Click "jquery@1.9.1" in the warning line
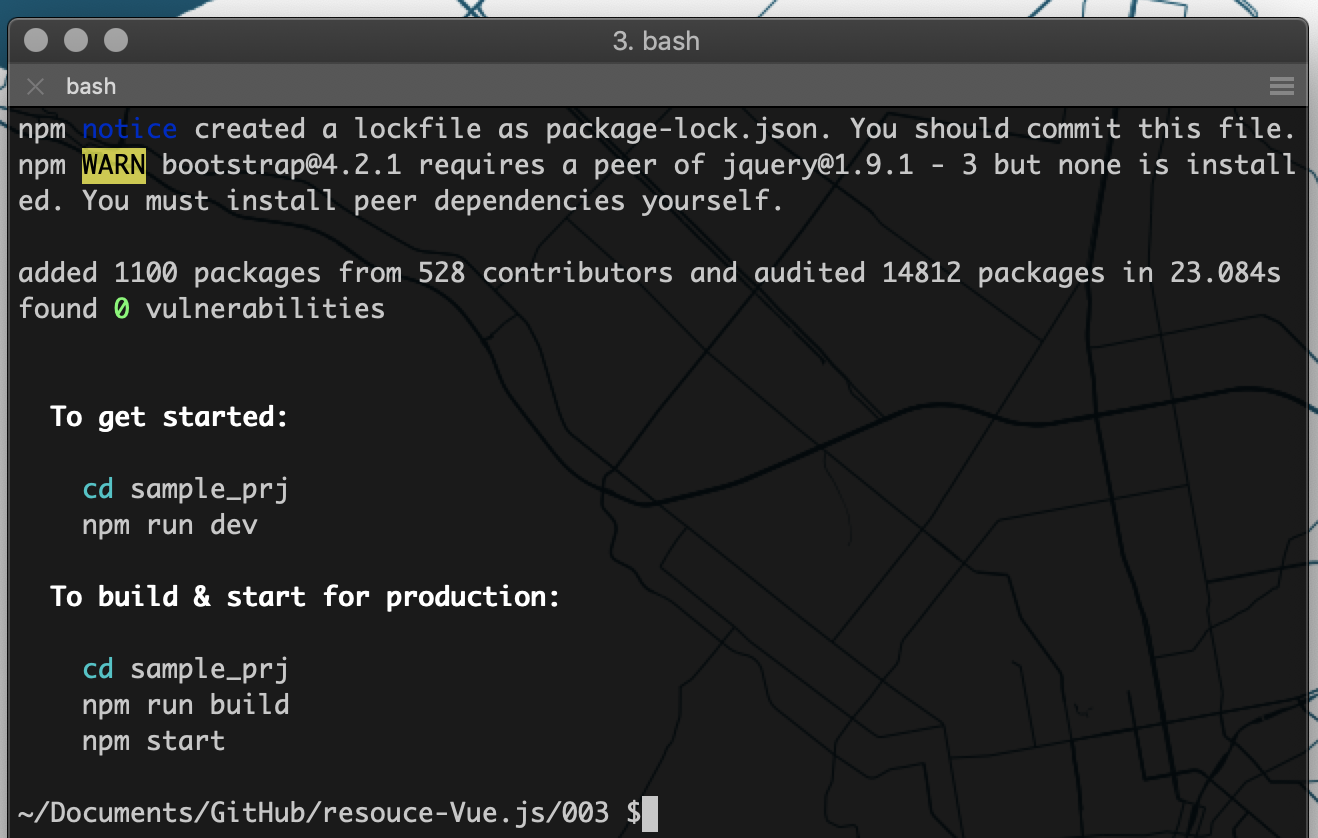 [817, 165]
